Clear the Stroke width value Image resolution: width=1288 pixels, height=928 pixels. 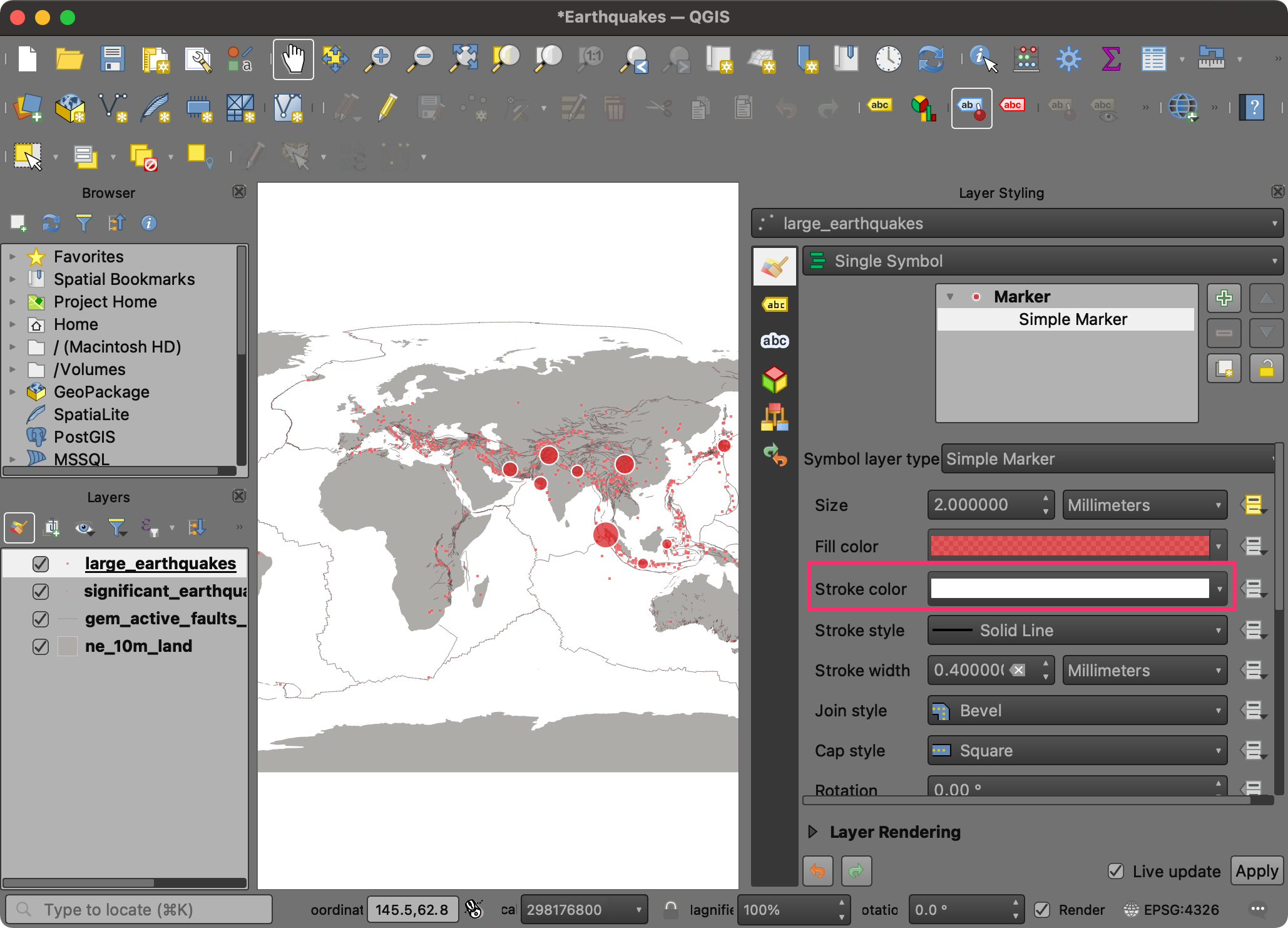(x=1019, y=670)
